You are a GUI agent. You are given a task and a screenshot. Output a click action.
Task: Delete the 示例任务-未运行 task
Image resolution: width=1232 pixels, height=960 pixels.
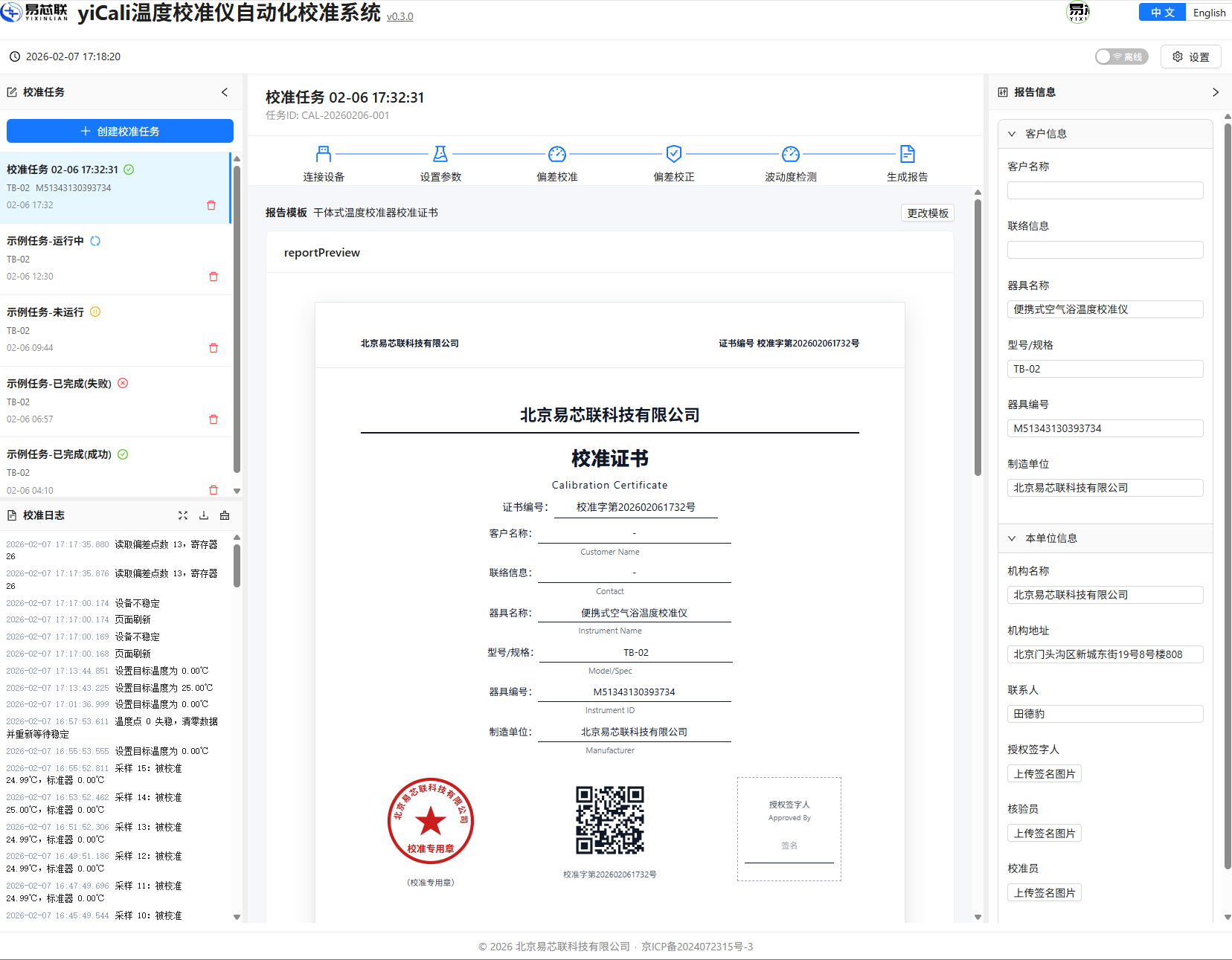[214, 348]
